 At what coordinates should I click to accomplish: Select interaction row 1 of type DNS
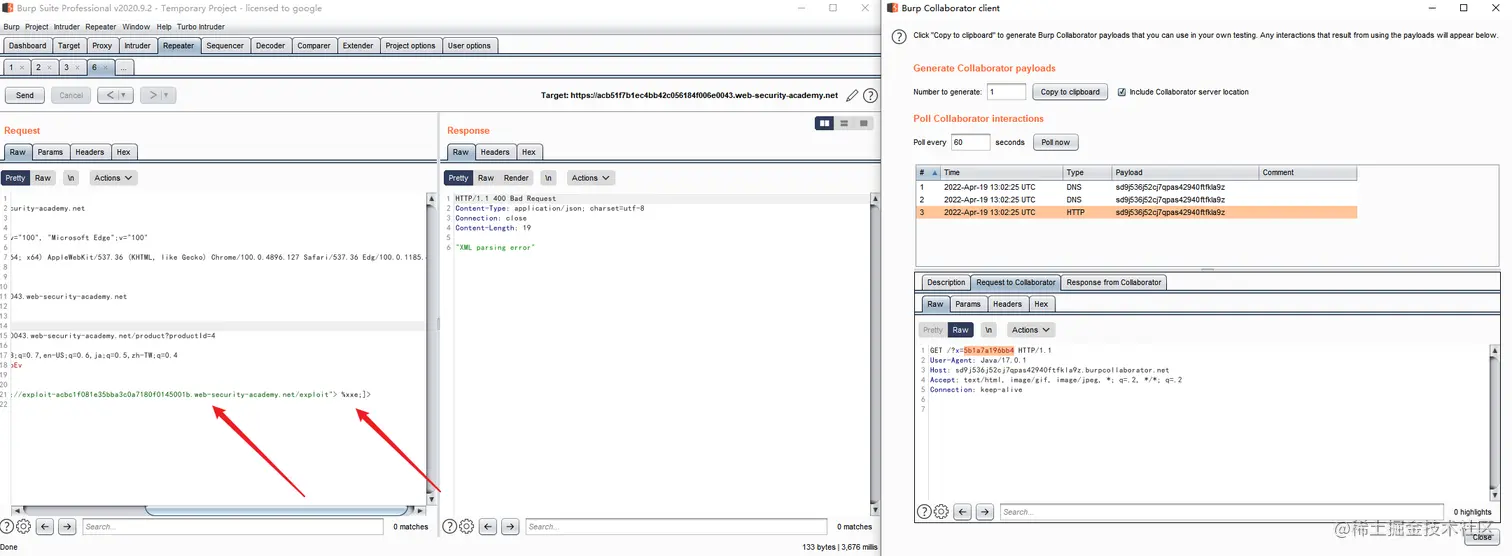[x=1138, y=186]
